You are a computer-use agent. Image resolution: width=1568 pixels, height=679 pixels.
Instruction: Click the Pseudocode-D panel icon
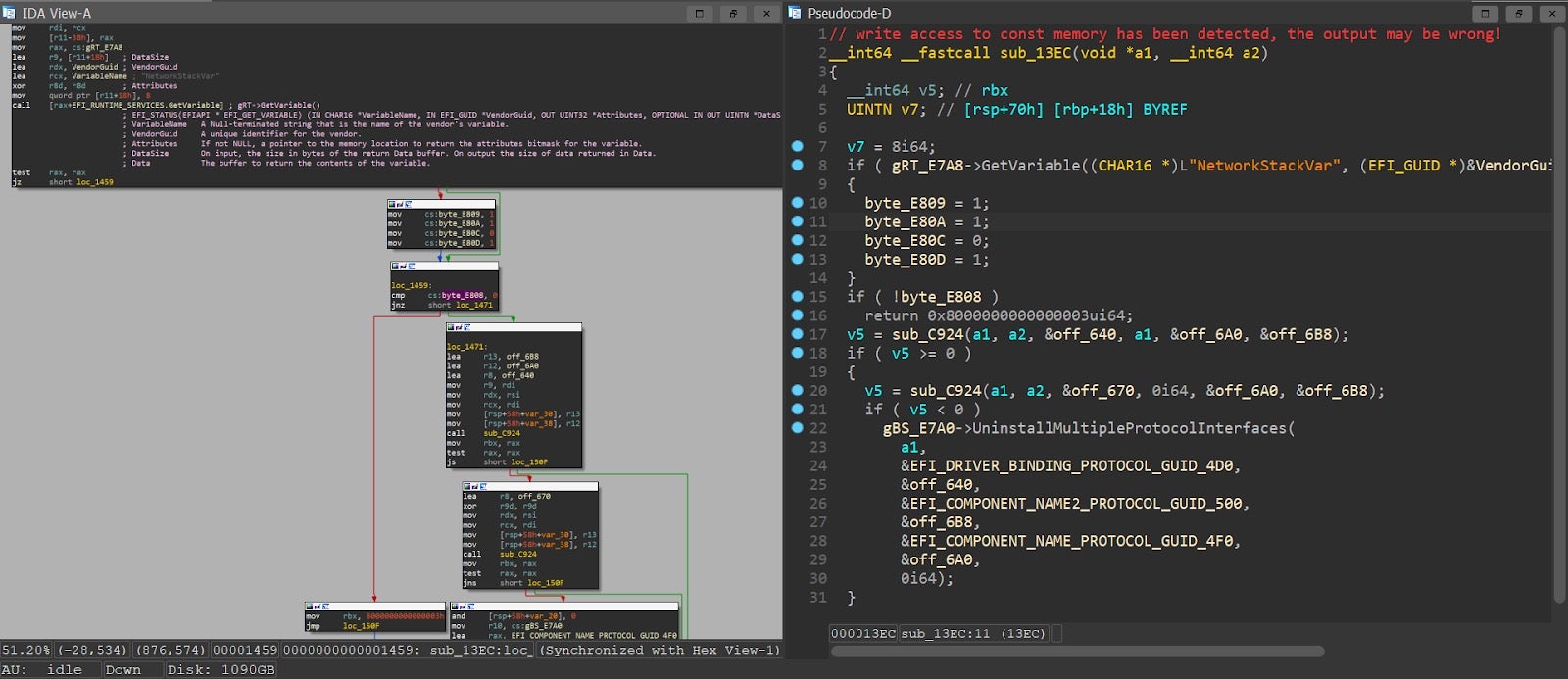[794, 13]
